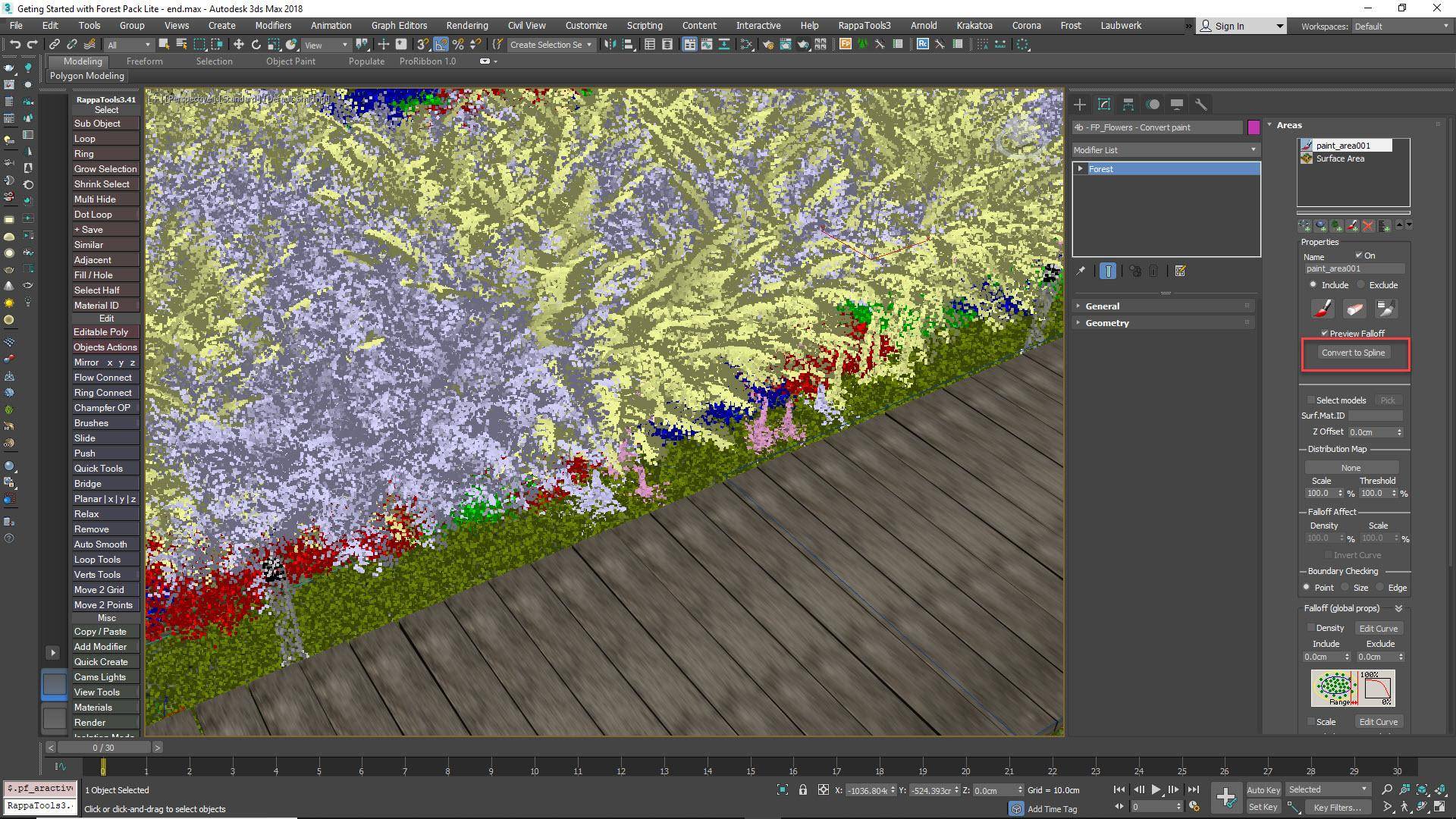Toggle the Preview Falloff checkbox
Viewport: 1456px width, 819px height.
1325,333
